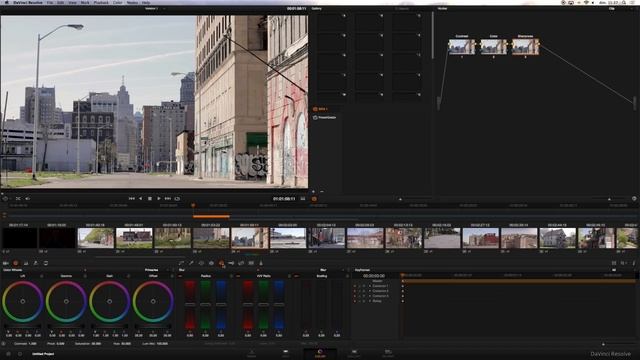Select the Stills 1 gallery album
Image resolution: width=640 pixels, height=360 pixels.
pyautogui.click(x=320, y=109)
